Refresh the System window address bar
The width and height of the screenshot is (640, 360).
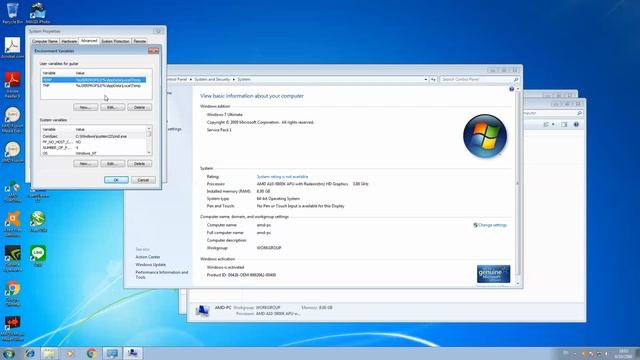[x=433, y=79]
